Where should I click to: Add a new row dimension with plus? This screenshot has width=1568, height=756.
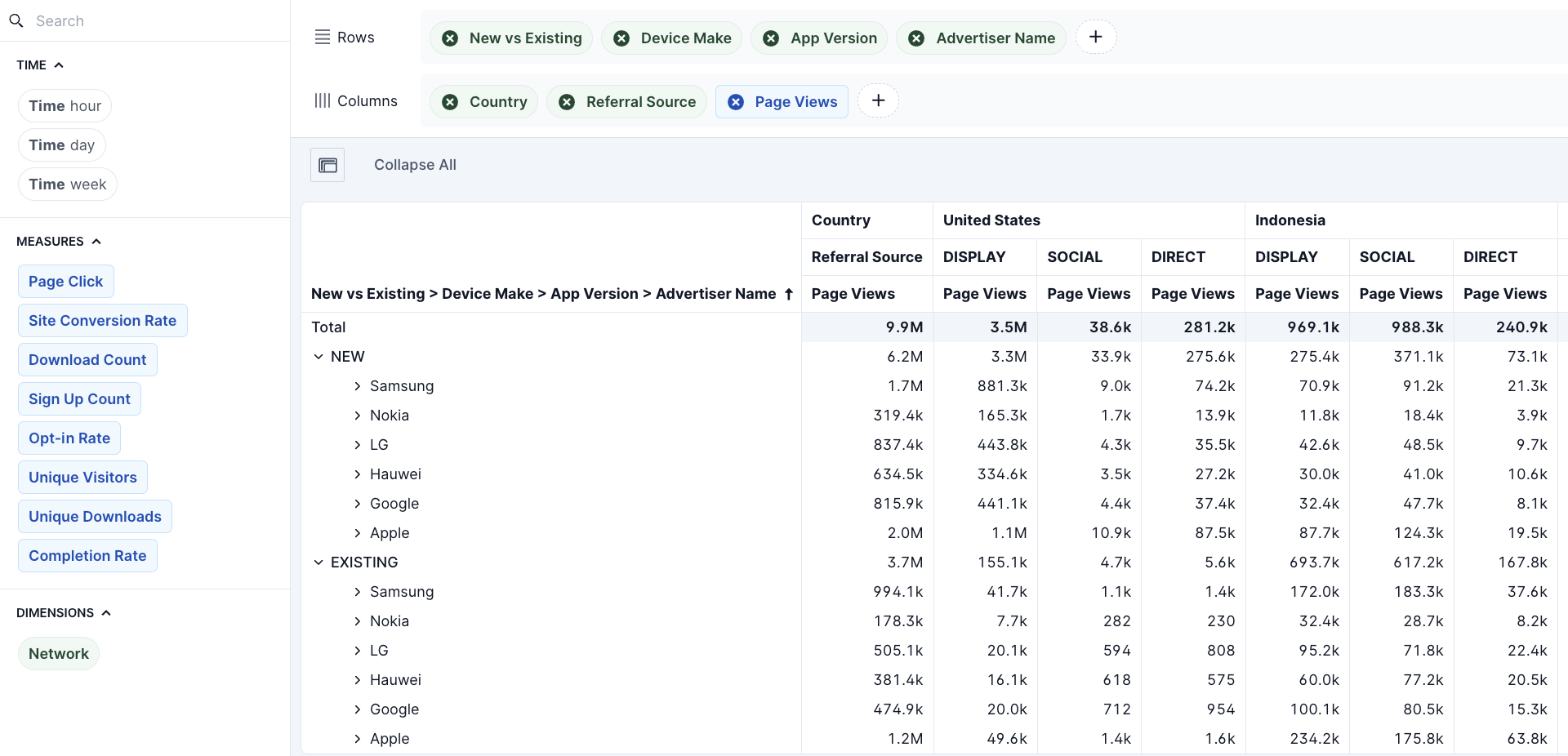(x=1096, y=37)
